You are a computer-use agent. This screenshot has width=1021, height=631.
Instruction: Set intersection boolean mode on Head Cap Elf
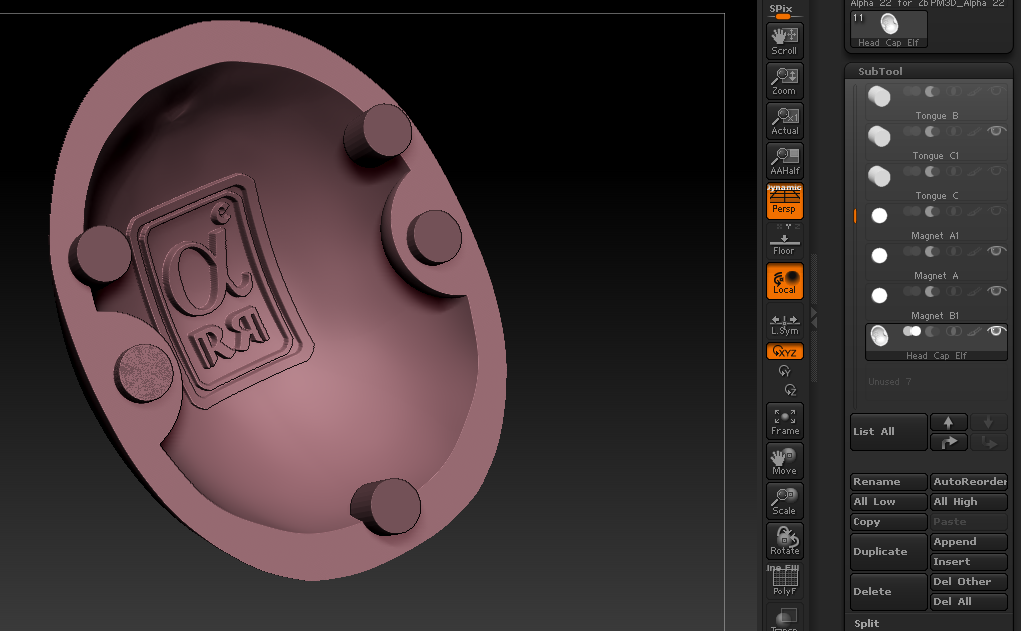tap(954, 331)
